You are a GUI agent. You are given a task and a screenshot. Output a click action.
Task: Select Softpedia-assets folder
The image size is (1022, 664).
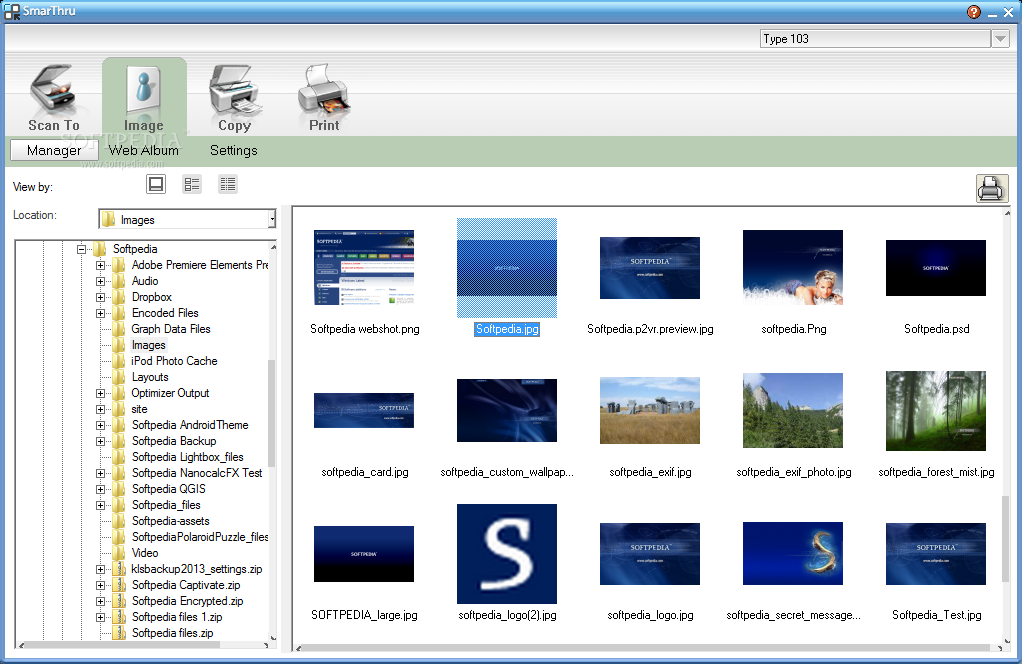(x=171, y=521)
